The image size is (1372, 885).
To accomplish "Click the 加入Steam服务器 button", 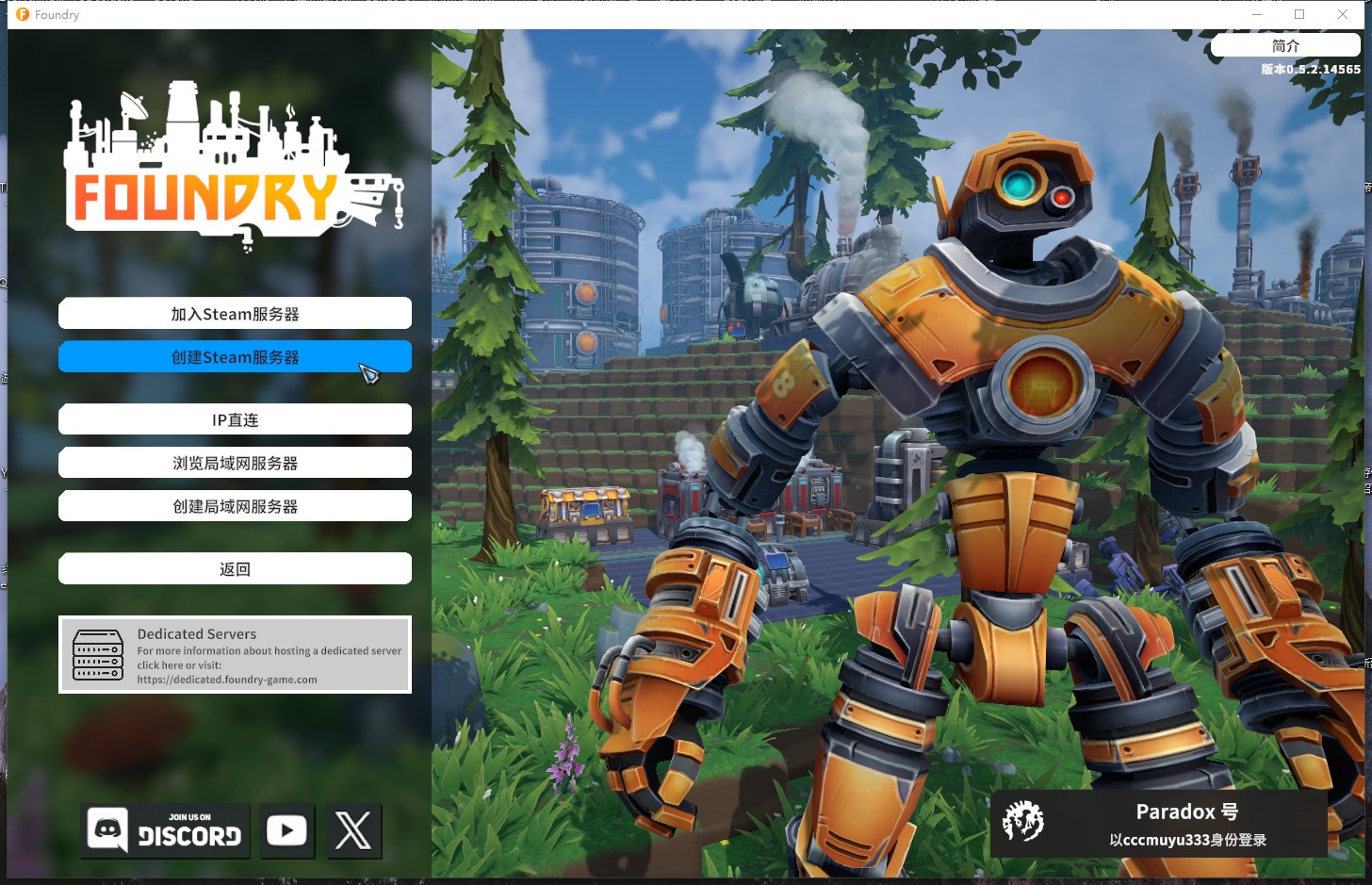I will 235,313.
